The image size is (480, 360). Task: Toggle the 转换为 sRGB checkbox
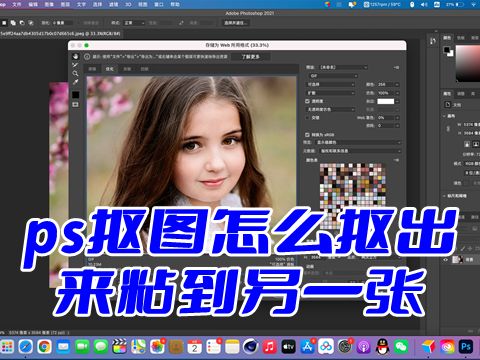[307, 135]
